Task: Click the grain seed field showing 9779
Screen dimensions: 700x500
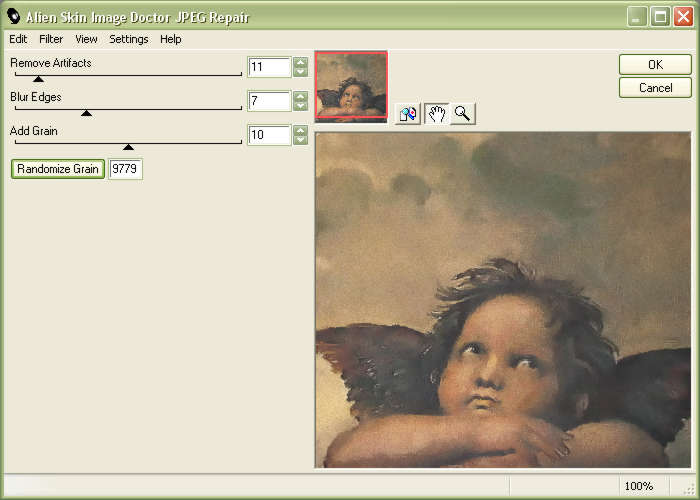Action: (x=125, y=169)
